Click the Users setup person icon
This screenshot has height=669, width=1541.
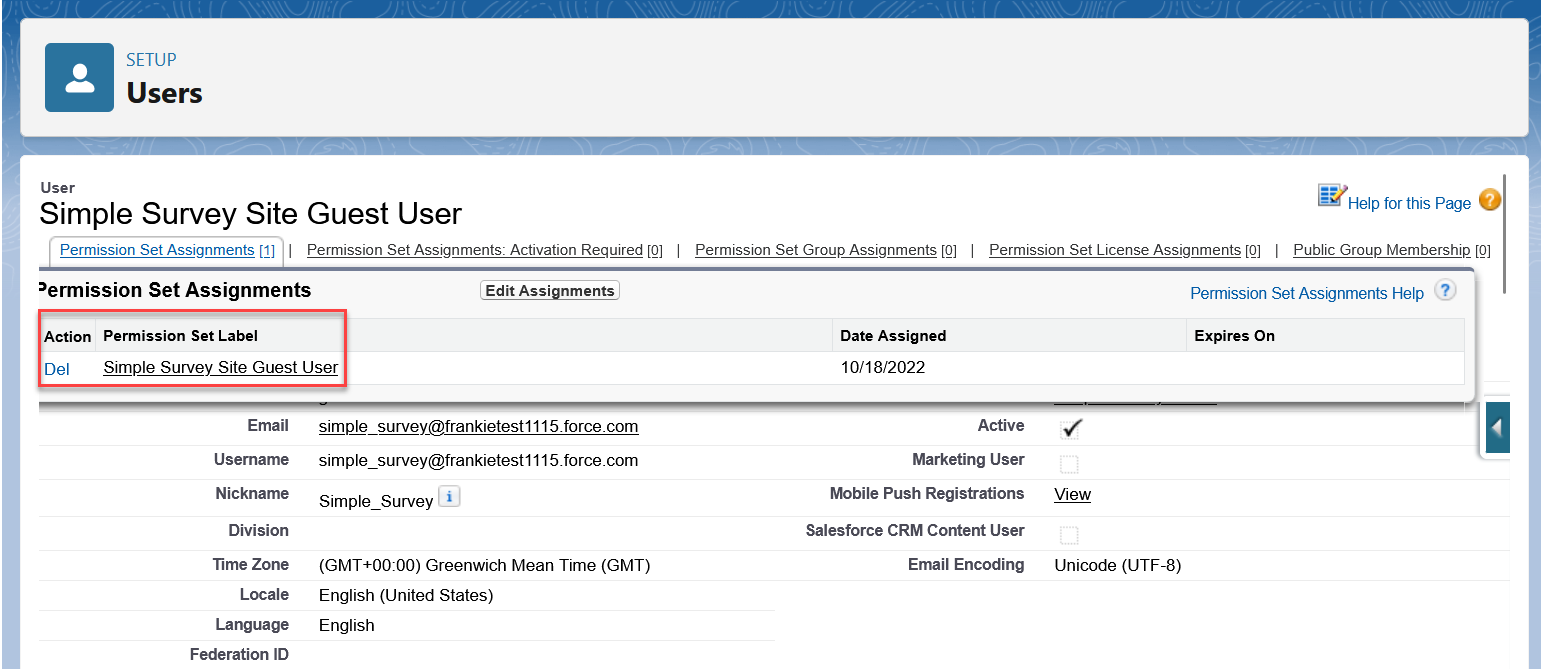tap(79, 78)
